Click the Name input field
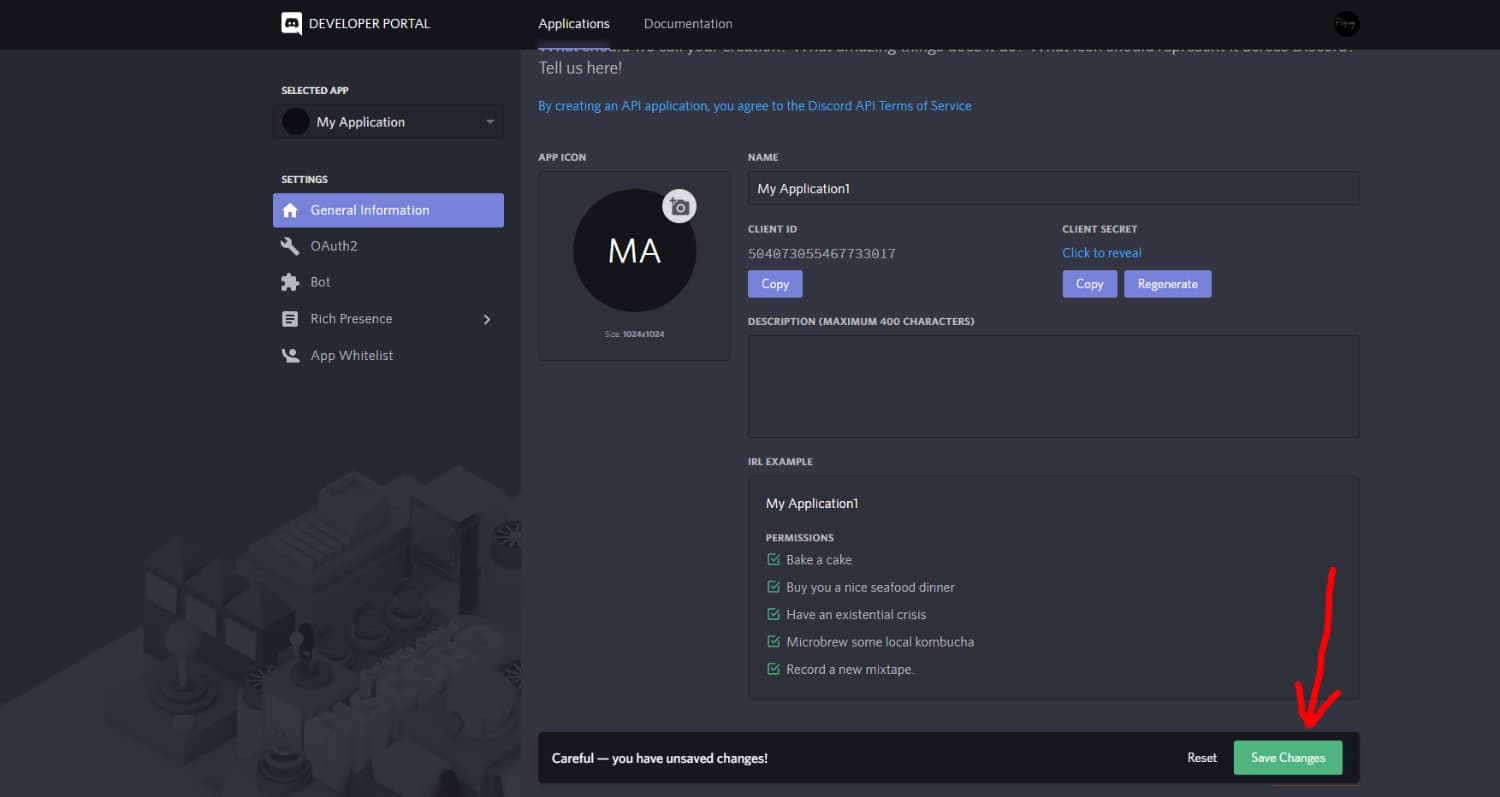This screenshot has height=797, width=1500. click(1053, 188)
